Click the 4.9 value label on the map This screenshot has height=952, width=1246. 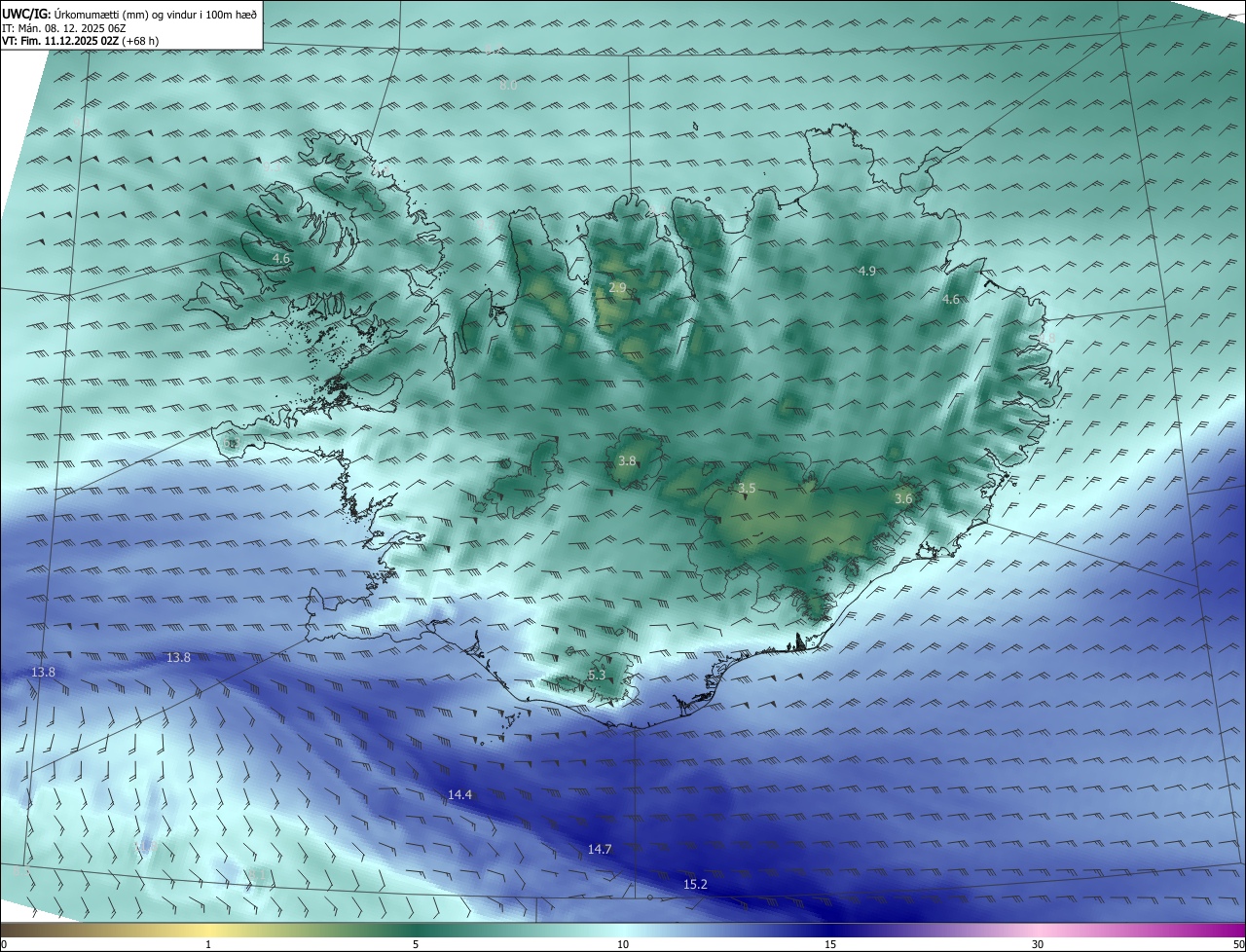[866, 271]
